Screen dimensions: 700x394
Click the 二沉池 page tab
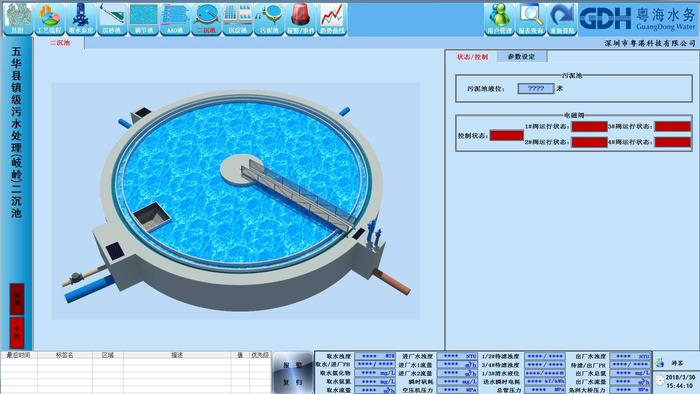tap(60, 43)
